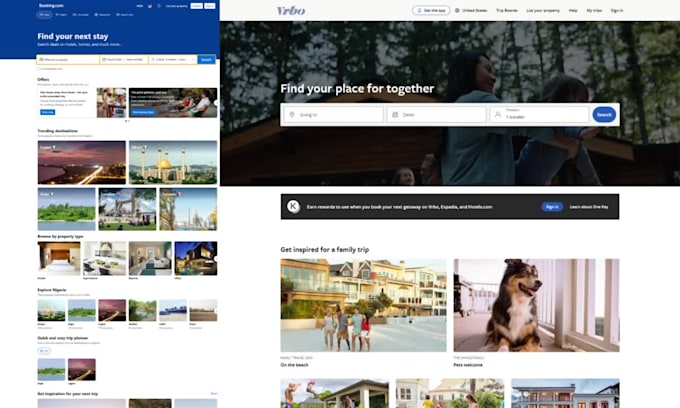680x408 pixels.
Task: Click Register button on Booking.com
Action: pos(196,6)
